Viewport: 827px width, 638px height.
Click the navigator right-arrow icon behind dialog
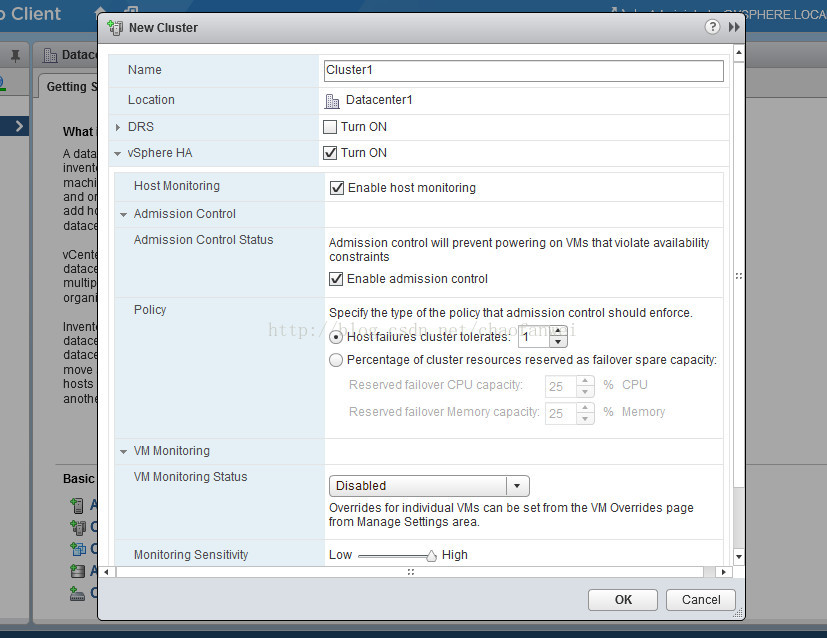coord(19,126)
